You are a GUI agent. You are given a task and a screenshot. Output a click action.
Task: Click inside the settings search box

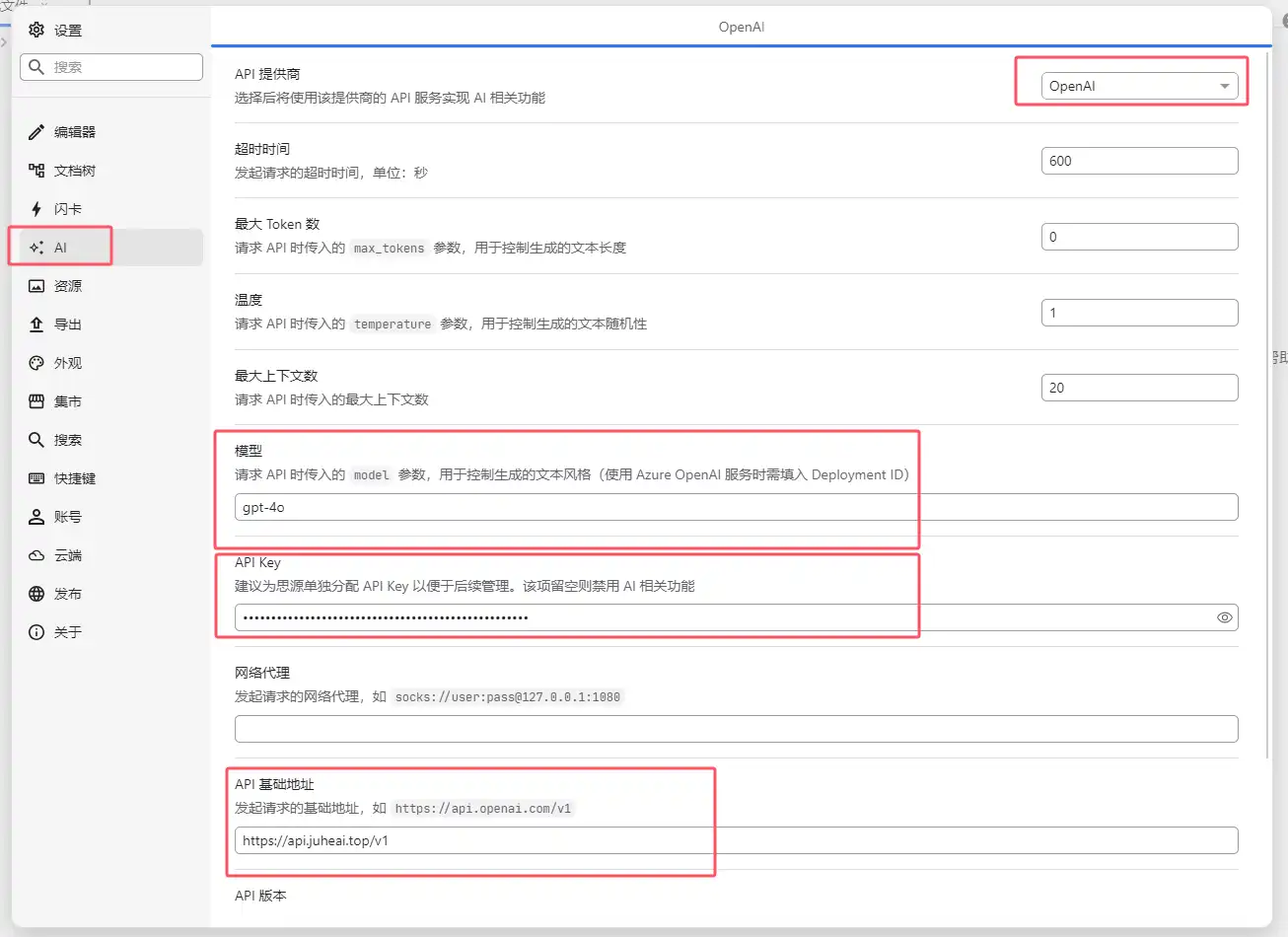coord(111,66)
